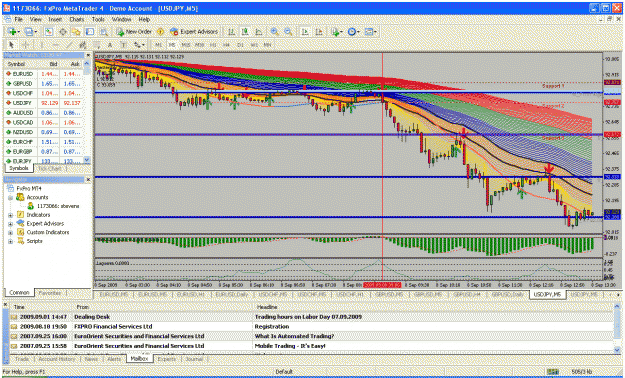This screenshot has height=378, width=625.
Task: Switch to M15 timeframe
Action: coord(185,45)
